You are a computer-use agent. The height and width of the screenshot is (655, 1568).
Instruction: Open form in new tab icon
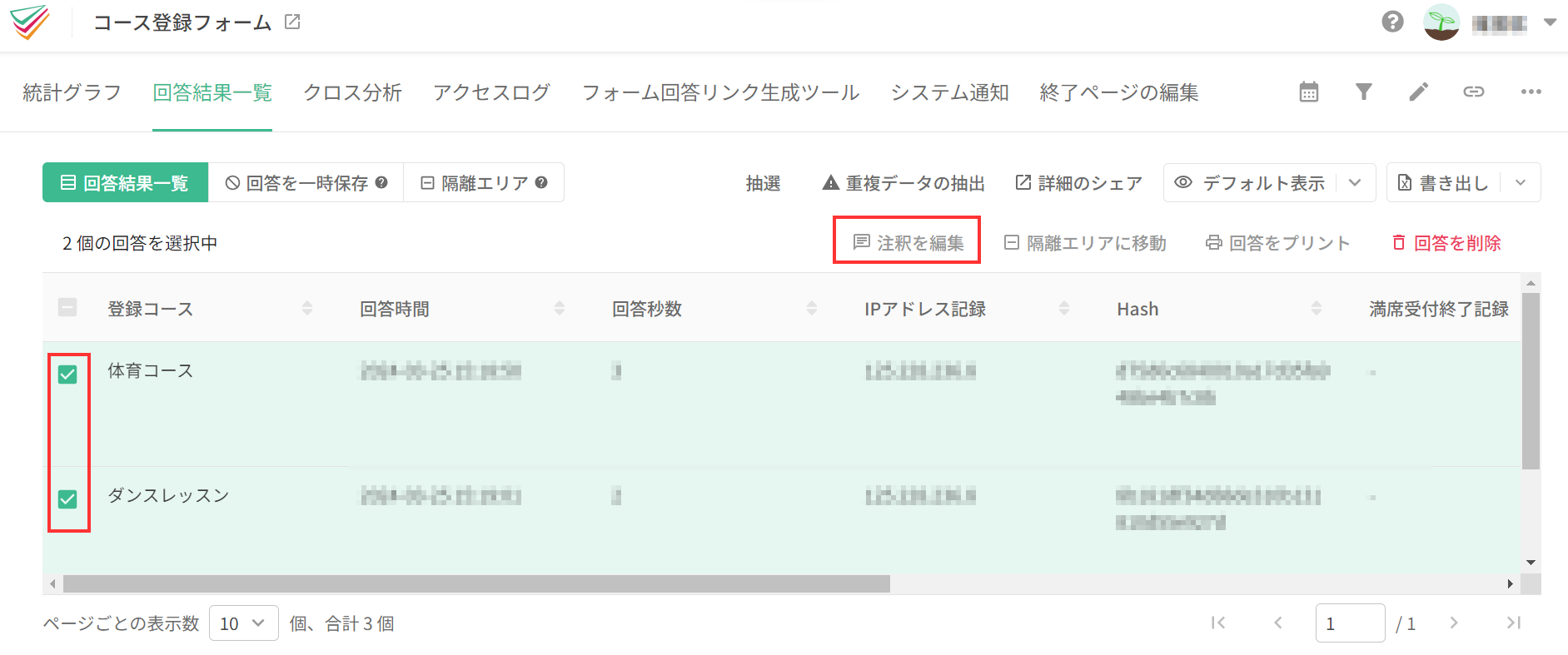292,22
